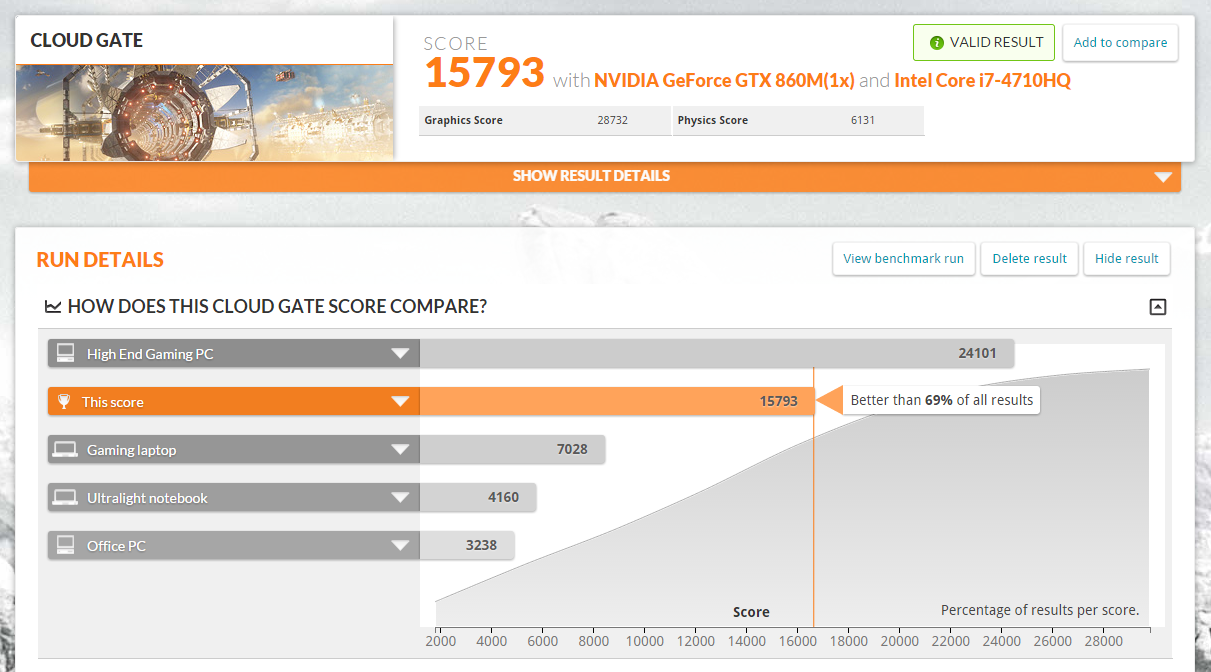1211x672 pixels.
Task: Click physics score value 6131
Action: click(x=863, y=120)
